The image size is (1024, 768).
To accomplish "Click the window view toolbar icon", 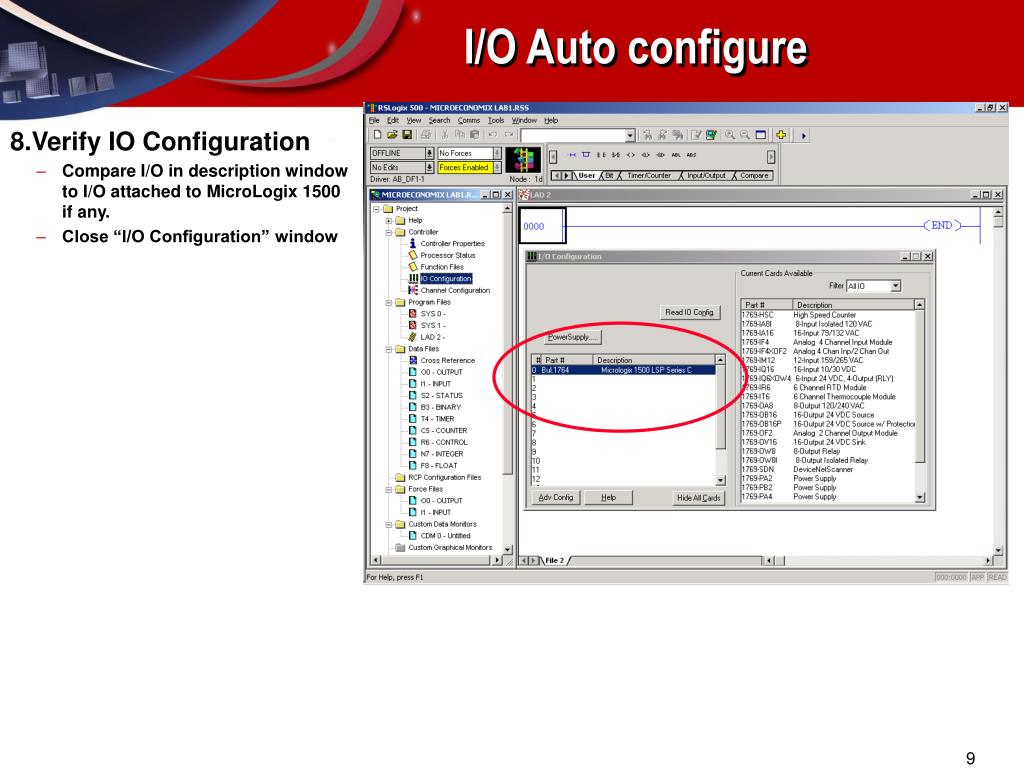I will tap(761, 135).
